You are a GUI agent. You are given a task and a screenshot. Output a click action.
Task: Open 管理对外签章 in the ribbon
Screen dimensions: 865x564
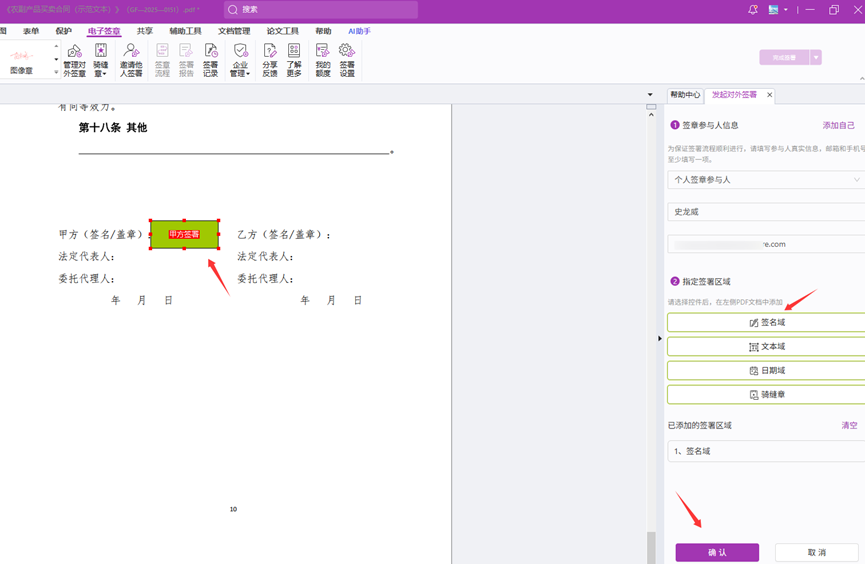click(x=75, y=60)
